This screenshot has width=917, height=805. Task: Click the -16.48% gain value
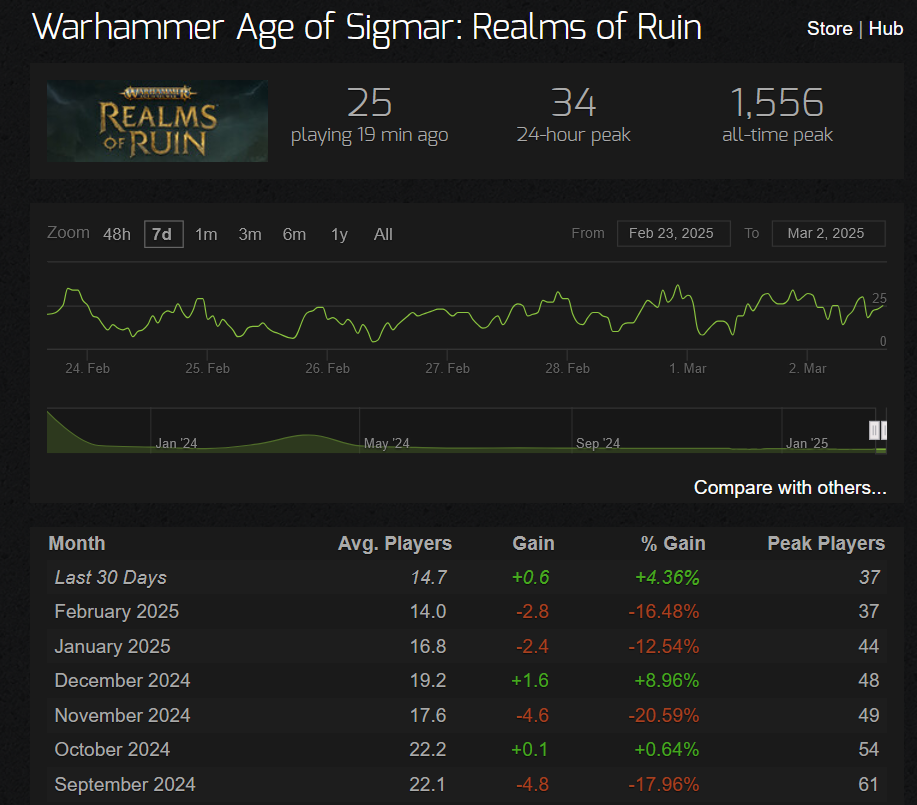(x=664, y=611)
